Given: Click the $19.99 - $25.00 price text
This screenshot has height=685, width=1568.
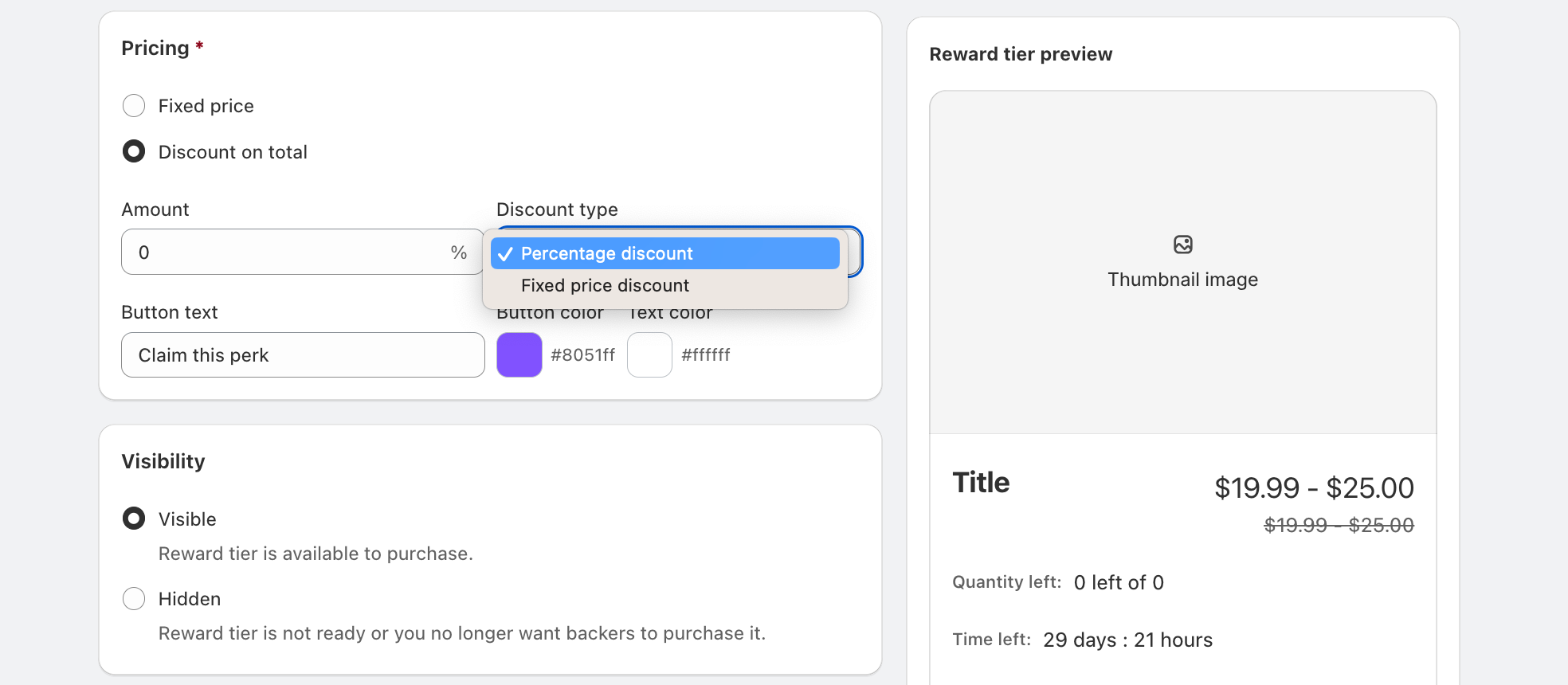Looking at the screenshot, I should 1314,487.
